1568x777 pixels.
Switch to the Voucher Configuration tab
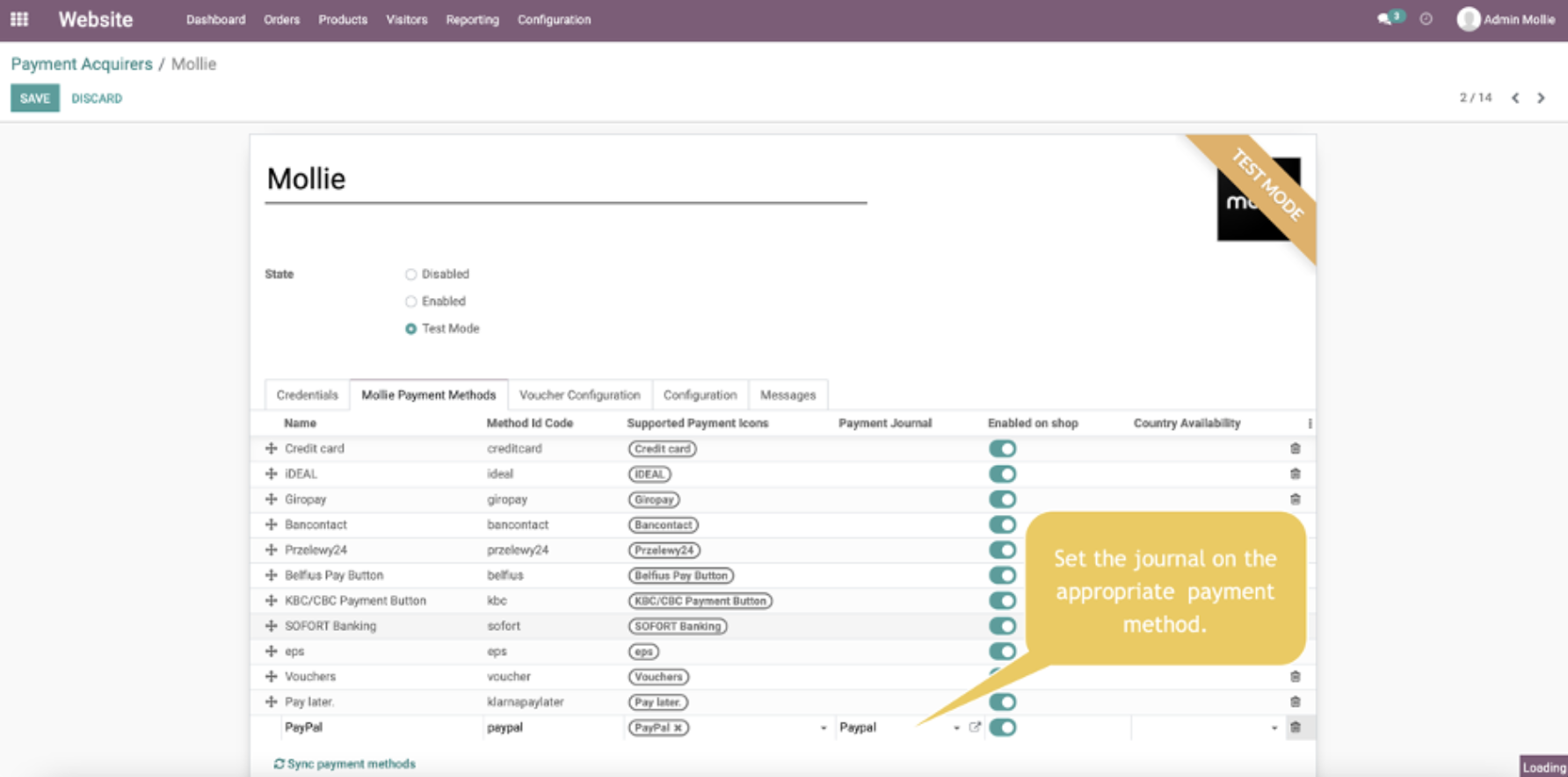[x=580, y=396]
